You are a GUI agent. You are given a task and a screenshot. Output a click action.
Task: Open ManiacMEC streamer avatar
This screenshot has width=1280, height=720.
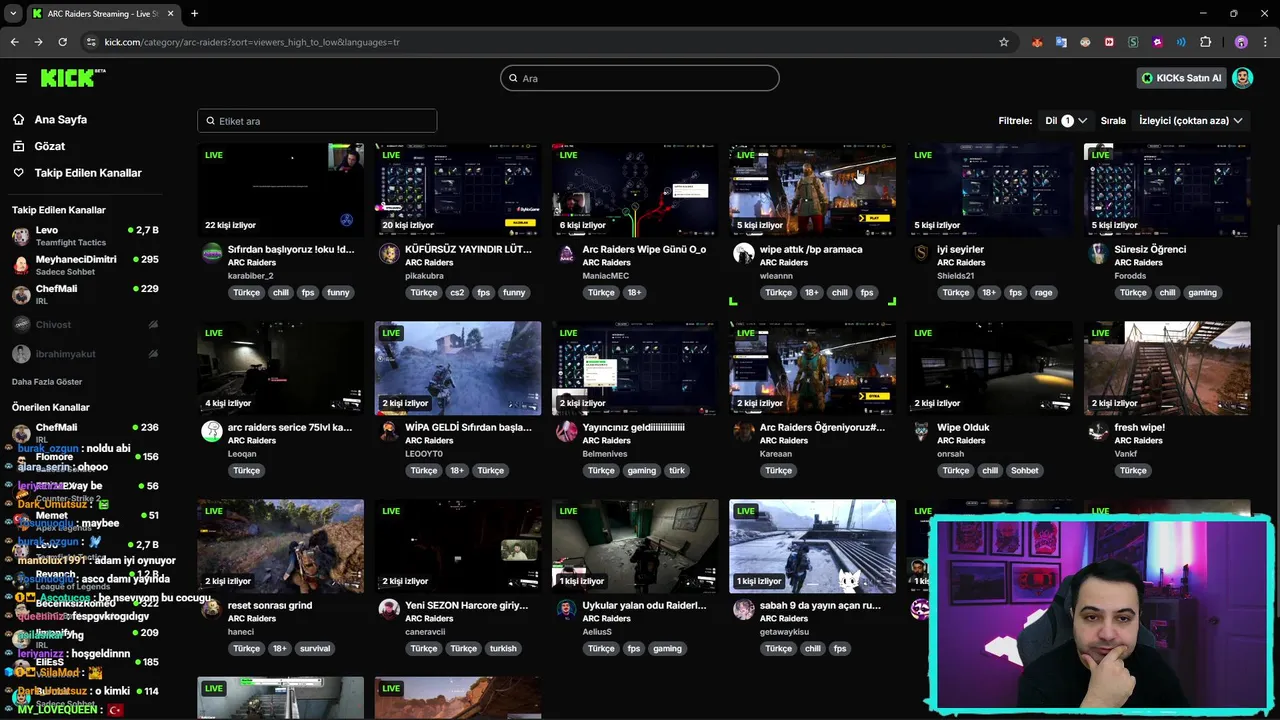[x=566, y=253]
